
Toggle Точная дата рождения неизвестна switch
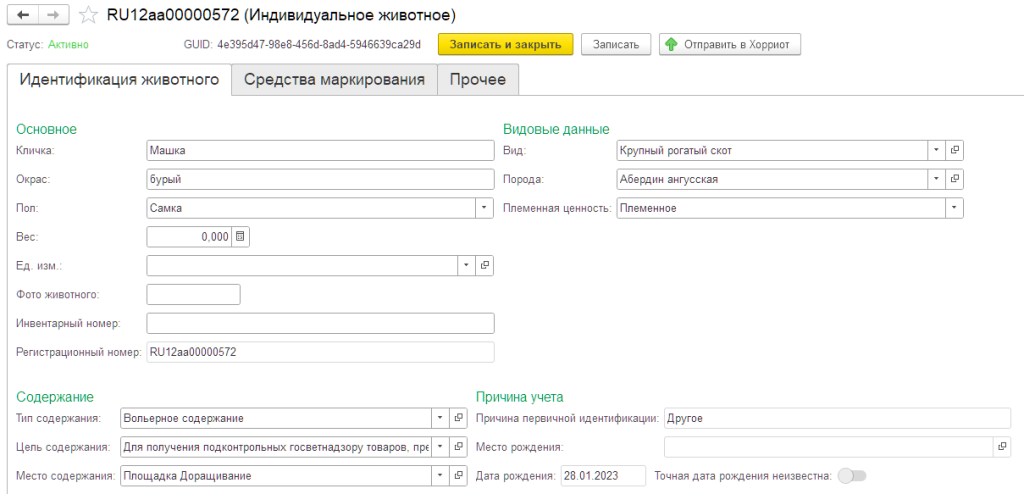click(852, 476)
